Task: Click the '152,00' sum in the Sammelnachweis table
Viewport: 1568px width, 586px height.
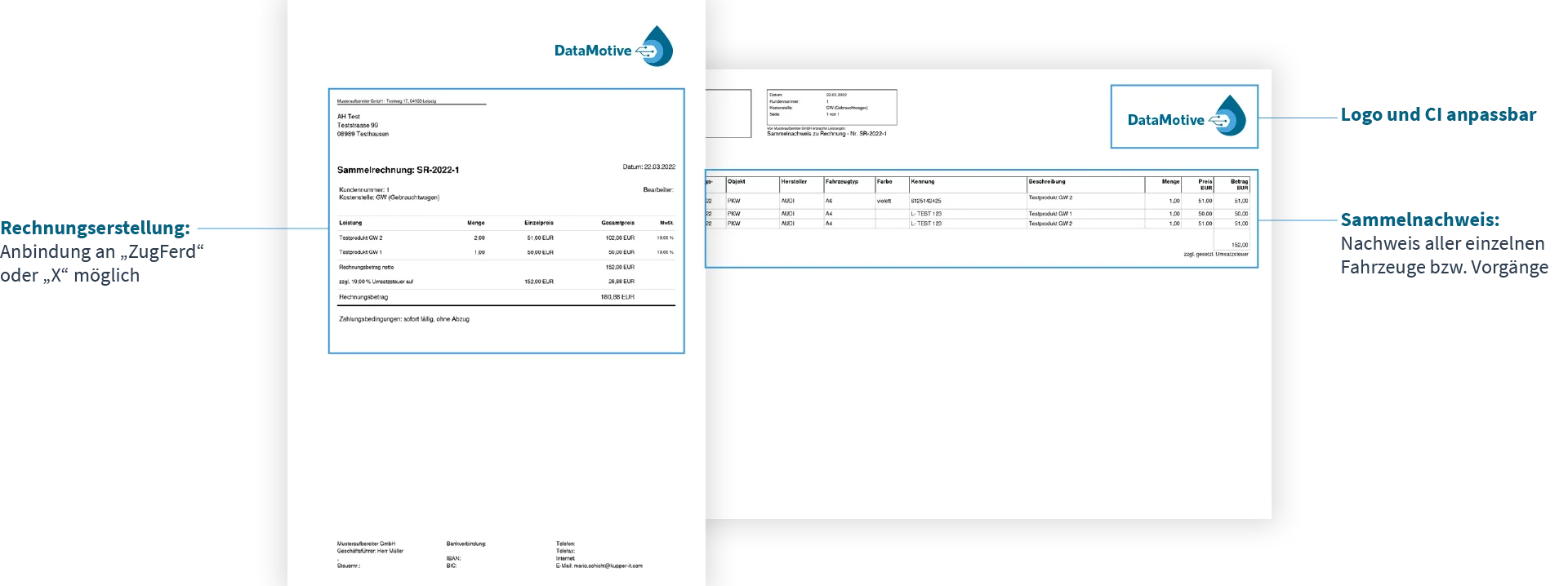Action: click(x=1240, y=245)
